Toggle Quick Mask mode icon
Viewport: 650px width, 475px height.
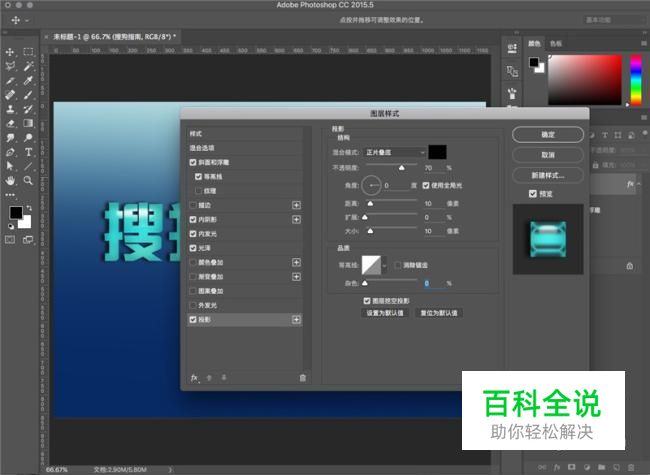[10, 240]
